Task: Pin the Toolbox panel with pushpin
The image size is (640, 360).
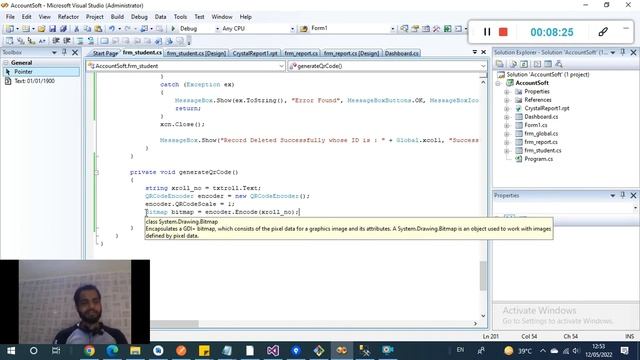Action: (x=64, y=52)
